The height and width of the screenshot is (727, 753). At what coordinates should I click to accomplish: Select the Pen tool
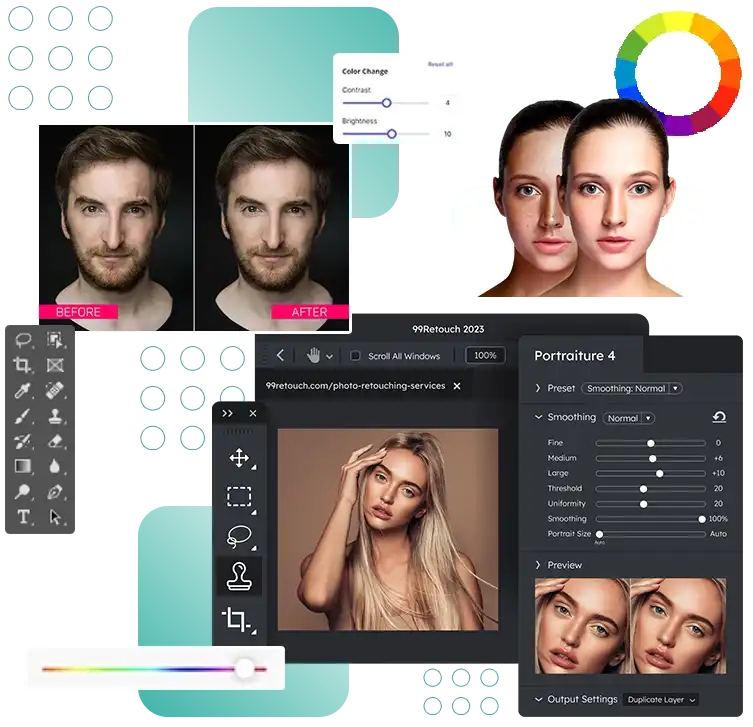55,492
